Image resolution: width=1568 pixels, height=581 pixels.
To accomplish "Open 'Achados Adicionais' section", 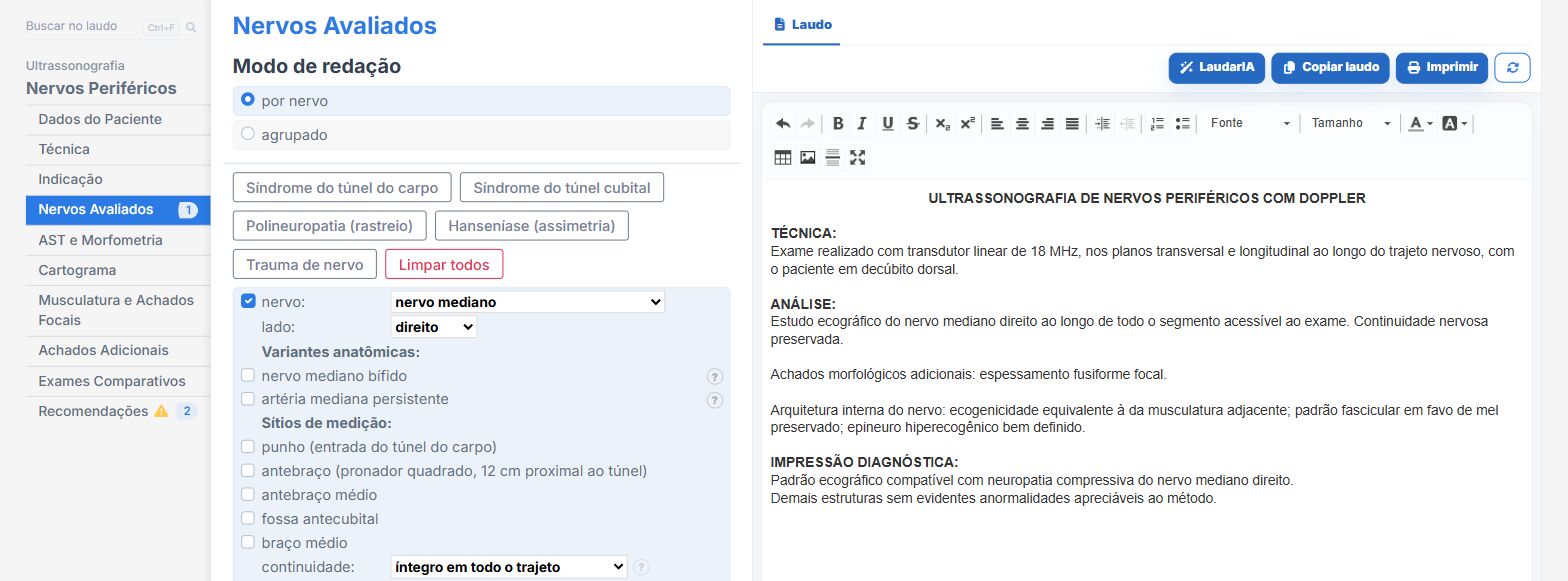I will (118, 350).
